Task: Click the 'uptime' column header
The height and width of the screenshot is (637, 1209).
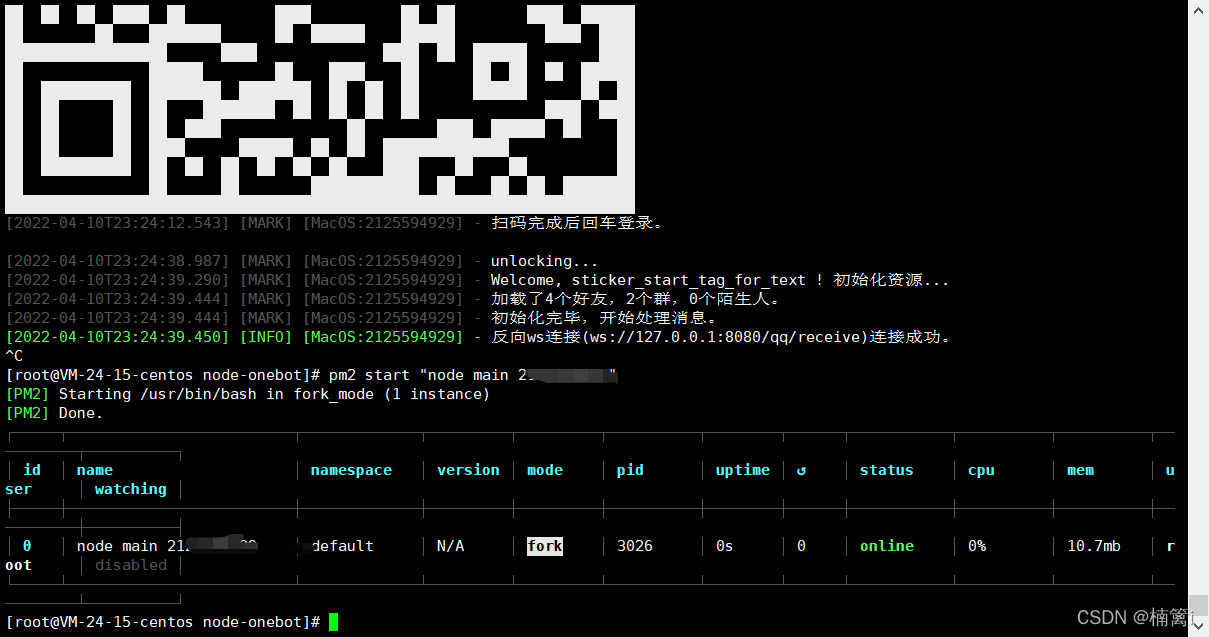Action: click(743, 470)
